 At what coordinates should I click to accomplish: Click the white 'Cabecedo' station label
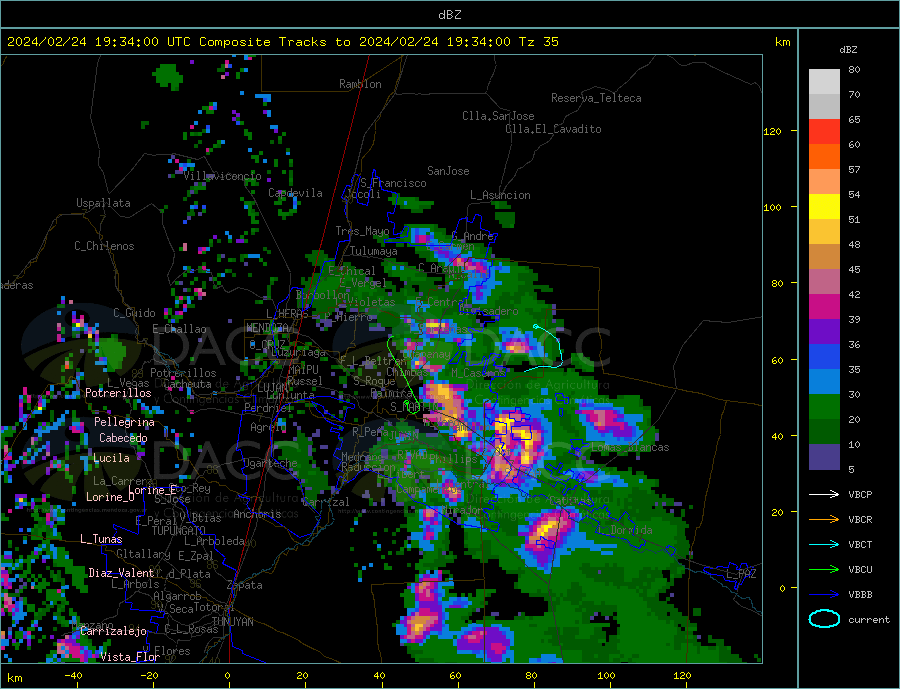(x=123, y=438)
